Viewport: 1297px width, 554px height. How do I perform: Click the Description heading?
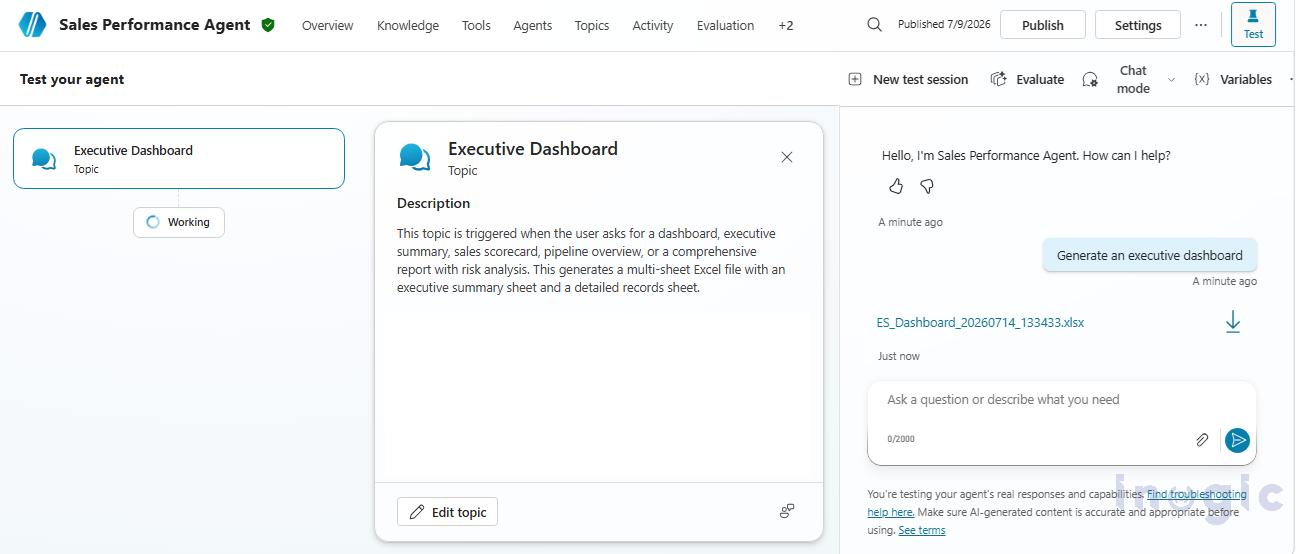click(433, 203)
